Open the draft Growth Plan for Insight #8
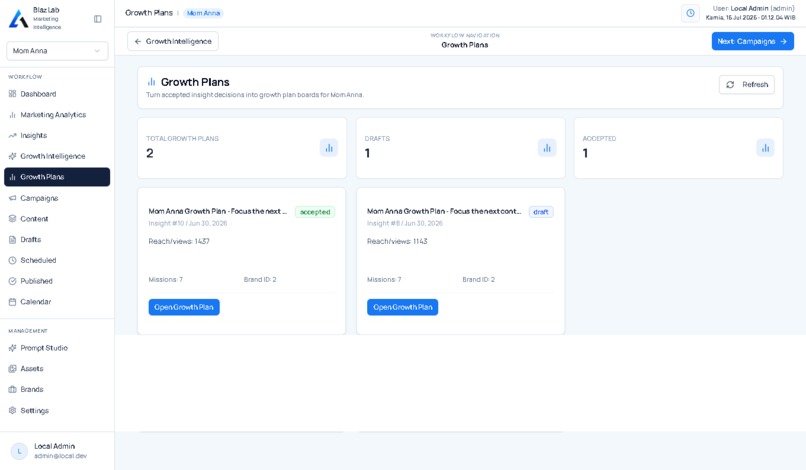Screen dimensions: 806x470 pyautogui.click(x=402, y=307)
